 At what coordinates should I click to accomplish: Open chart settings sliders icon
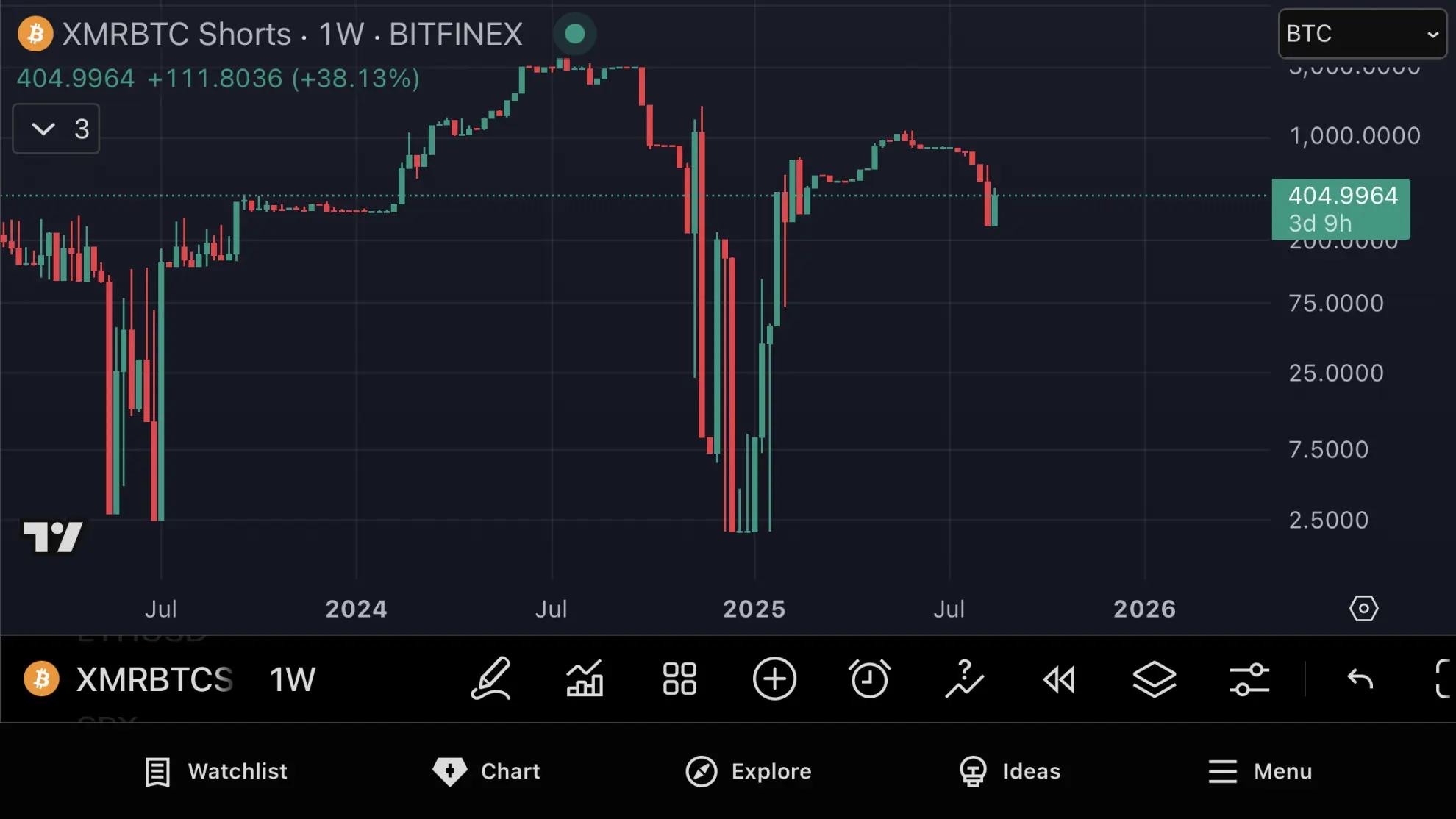pyautogui.click(x=1249, y=679)
